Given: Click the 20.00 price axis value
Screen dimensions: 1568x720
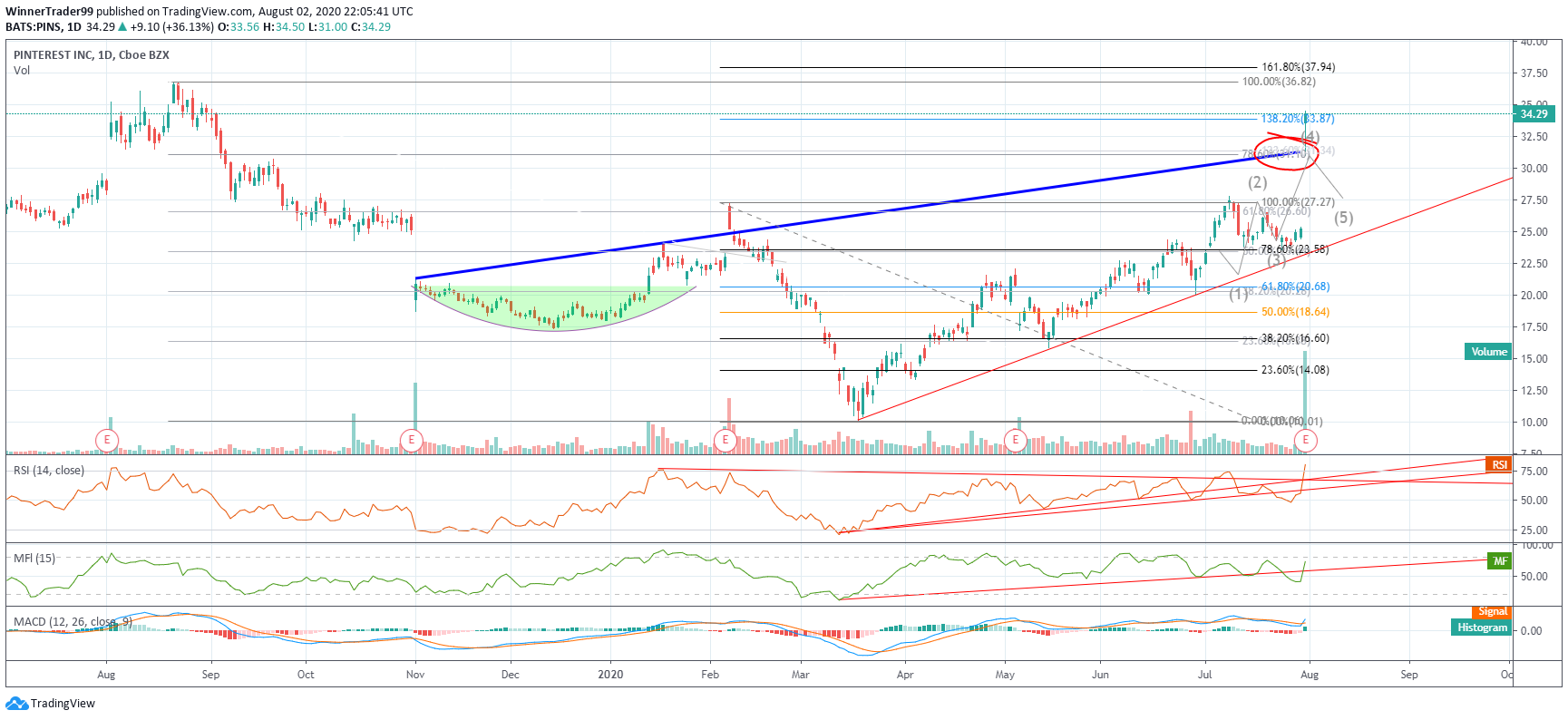Looking at the screenshot, I should tap(1534, 296).
